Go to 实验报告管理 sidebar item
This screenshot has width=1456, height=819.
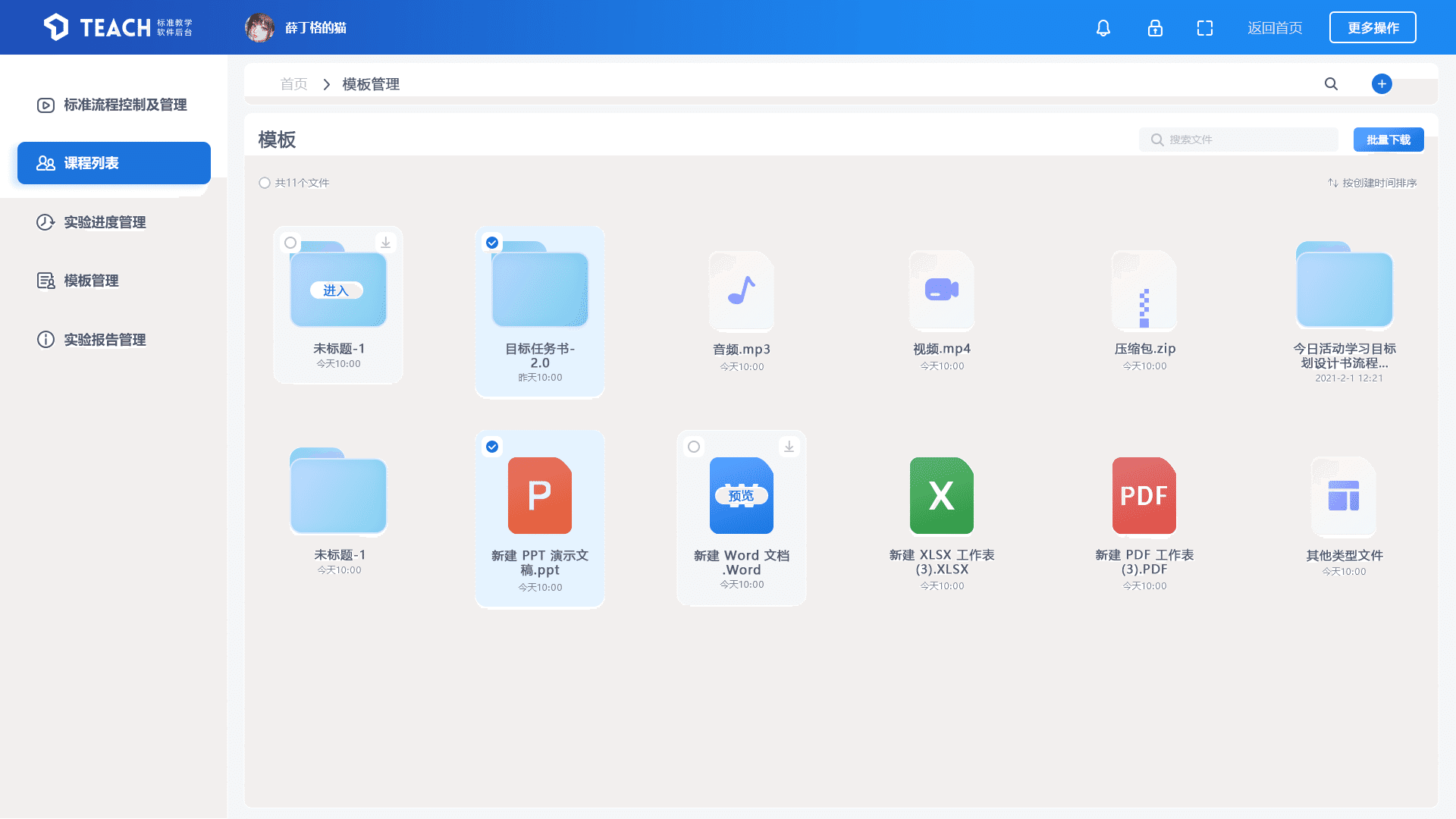(105, 340)
